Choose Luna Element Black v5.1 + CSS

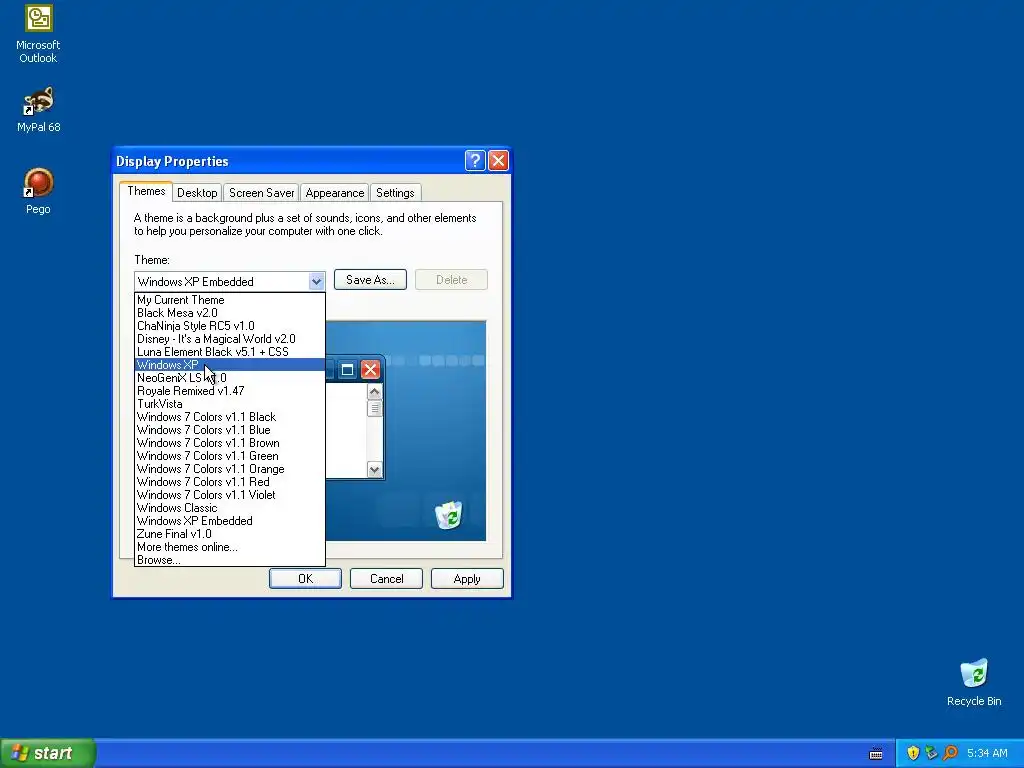pos(230,352)
